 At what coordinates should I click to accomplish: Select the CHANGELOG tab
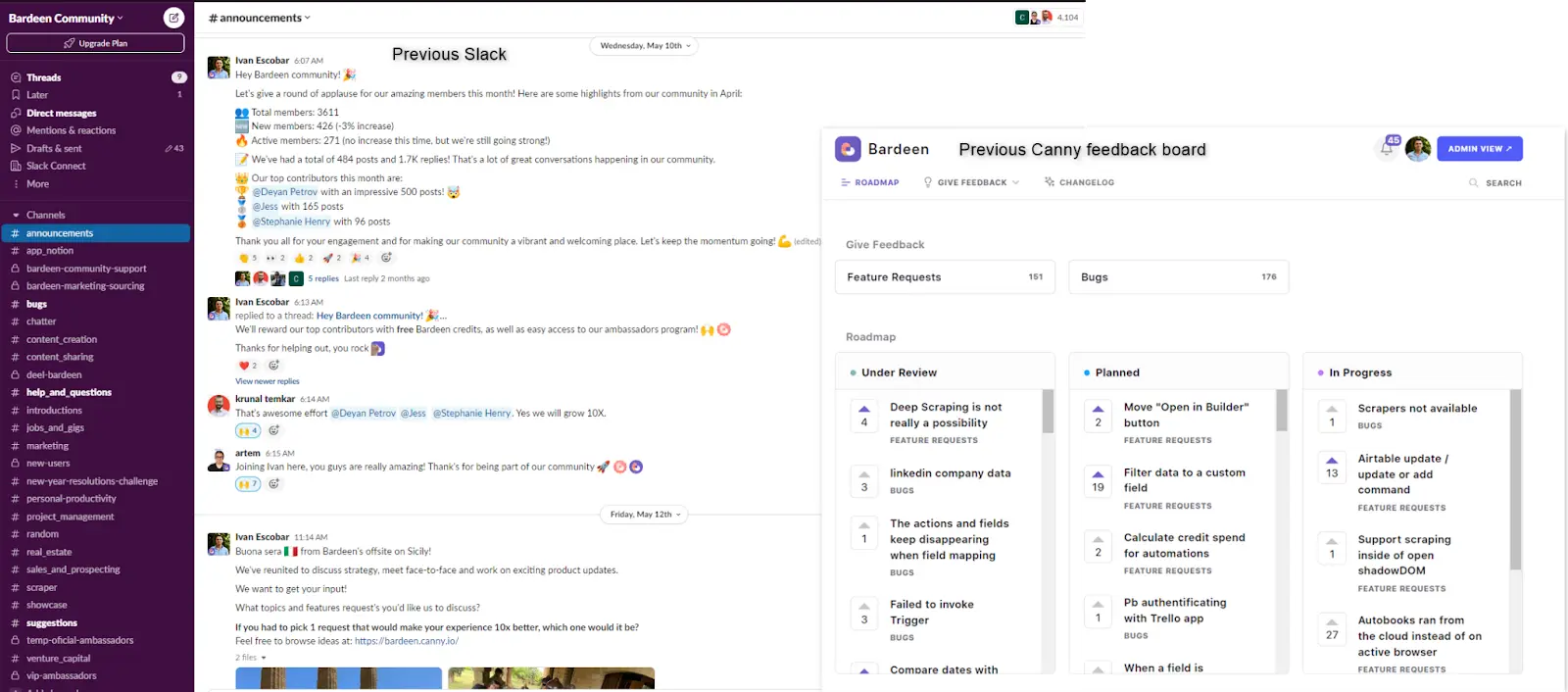click(x=1079, y=182)
